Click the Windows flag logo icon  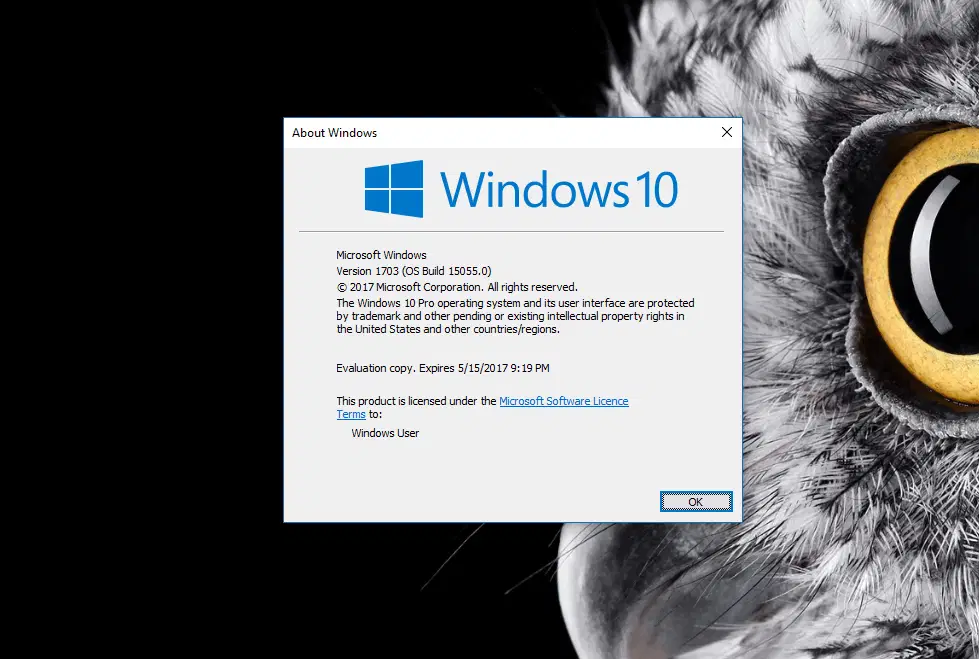point(394,189)
